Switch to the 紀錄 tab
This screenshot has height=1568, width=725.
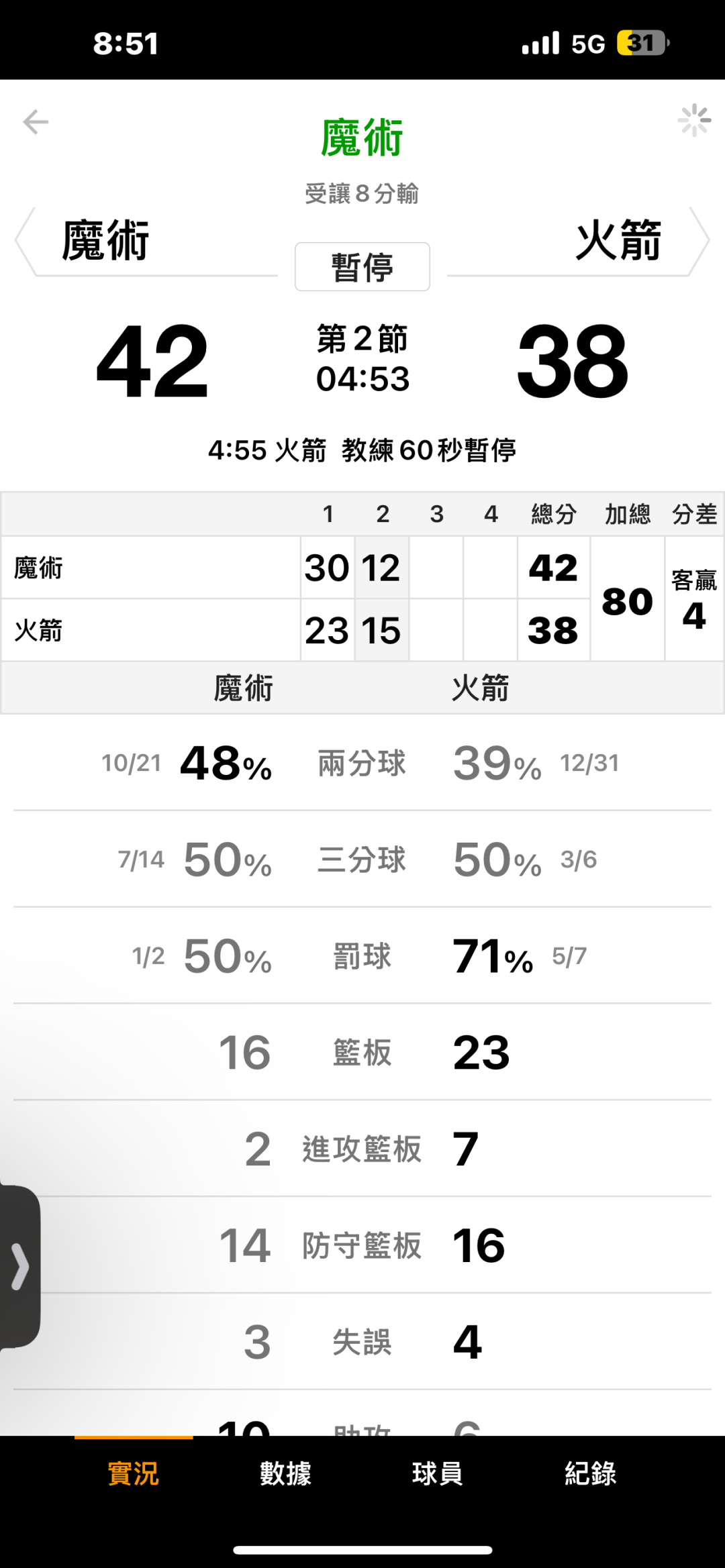[x=590, y=1473]
